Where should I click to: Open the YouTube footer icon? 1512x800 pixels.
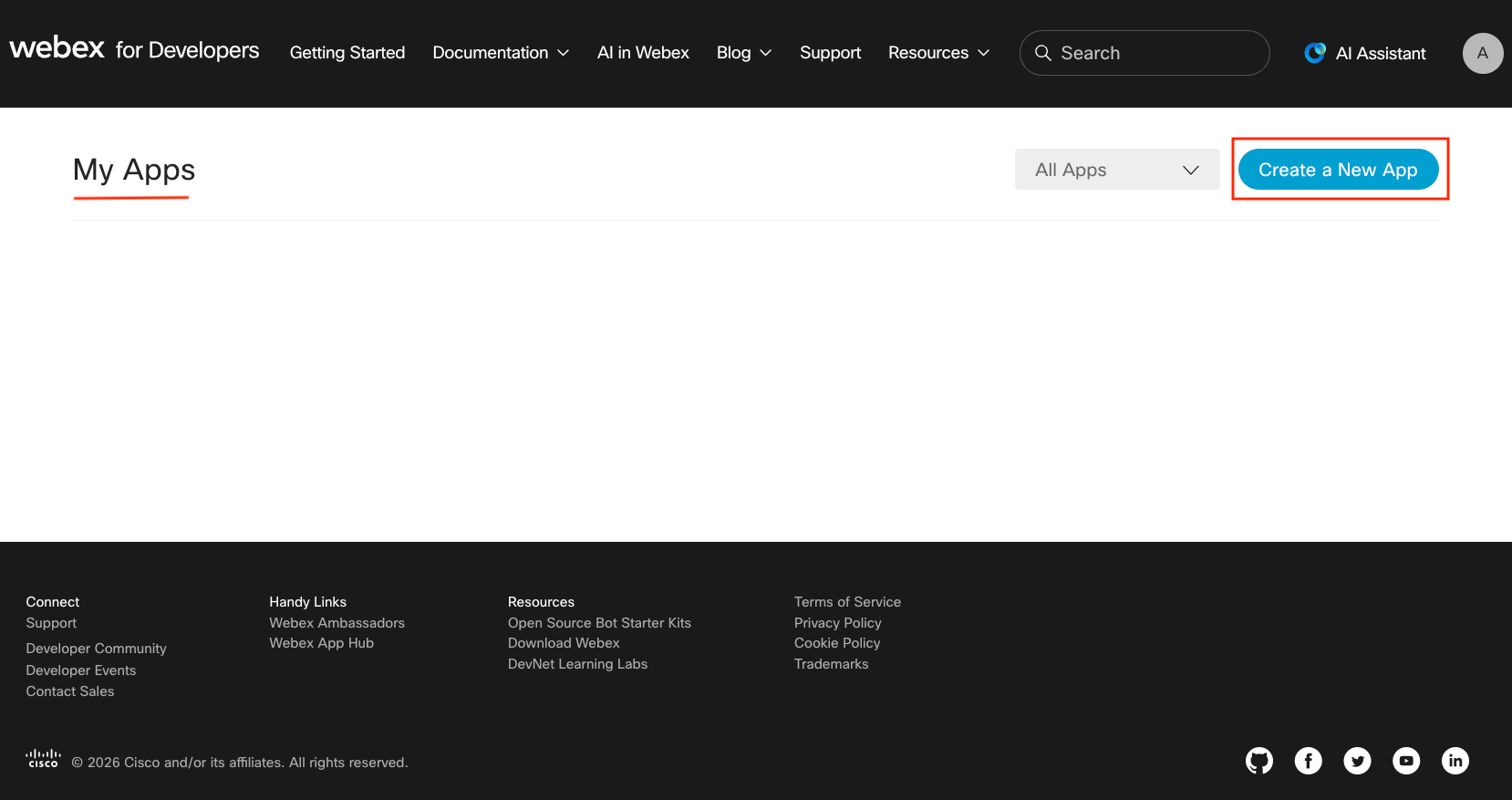[1406, 761]
